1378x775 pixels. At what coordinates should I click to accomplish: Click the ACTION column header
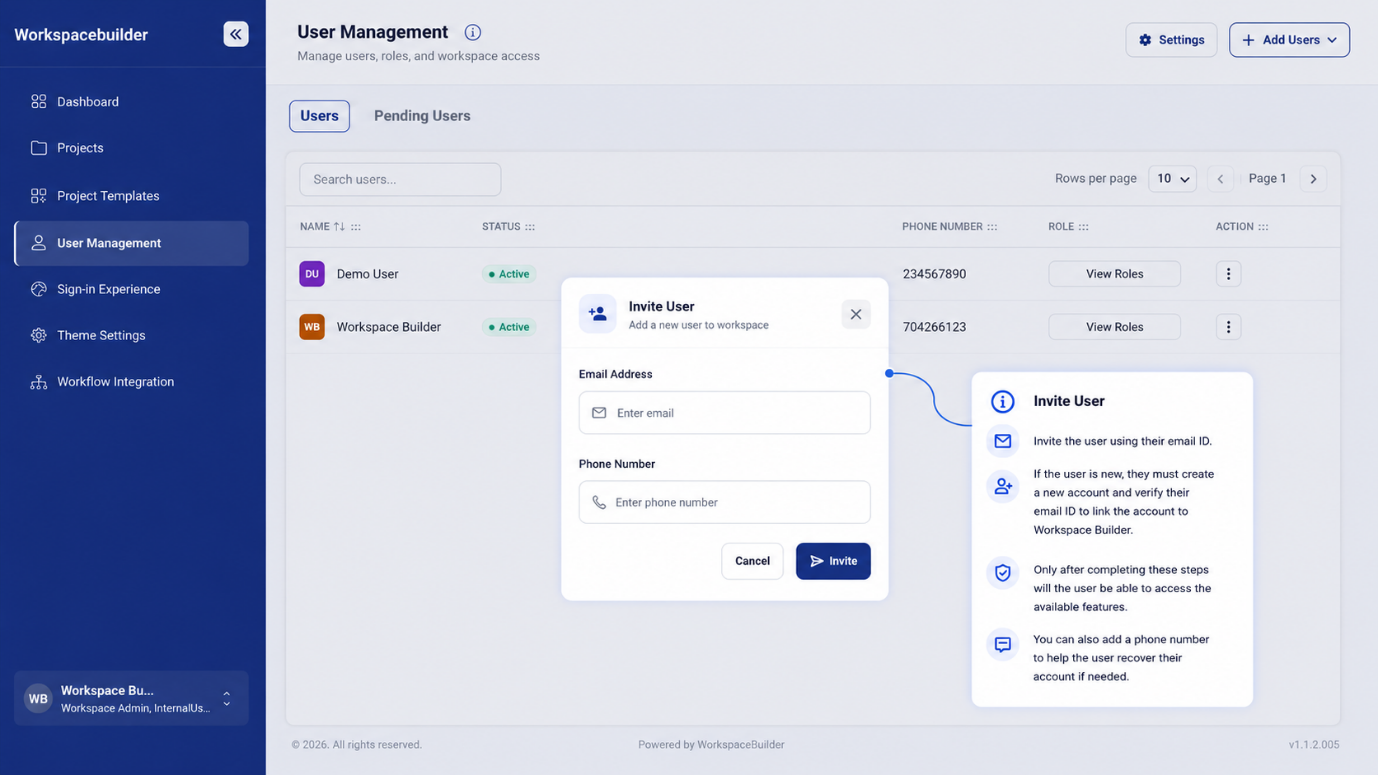coord(1235,227)
